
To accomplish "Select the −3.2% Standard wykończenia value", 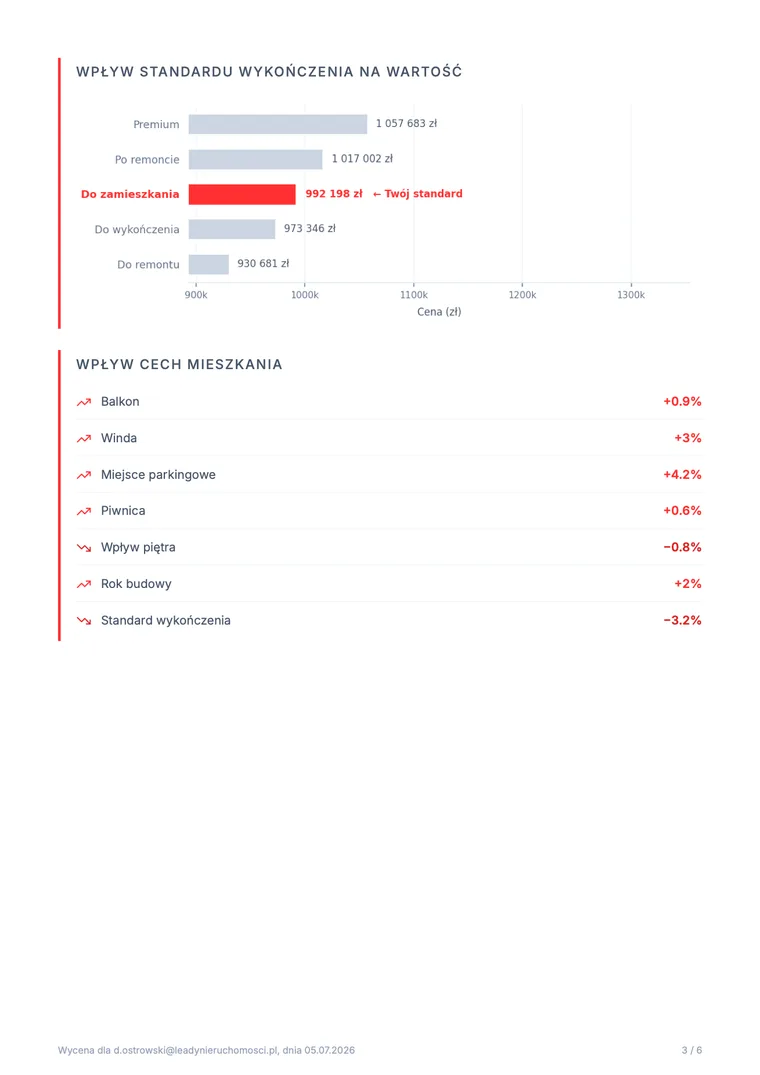I will point(682,620).
